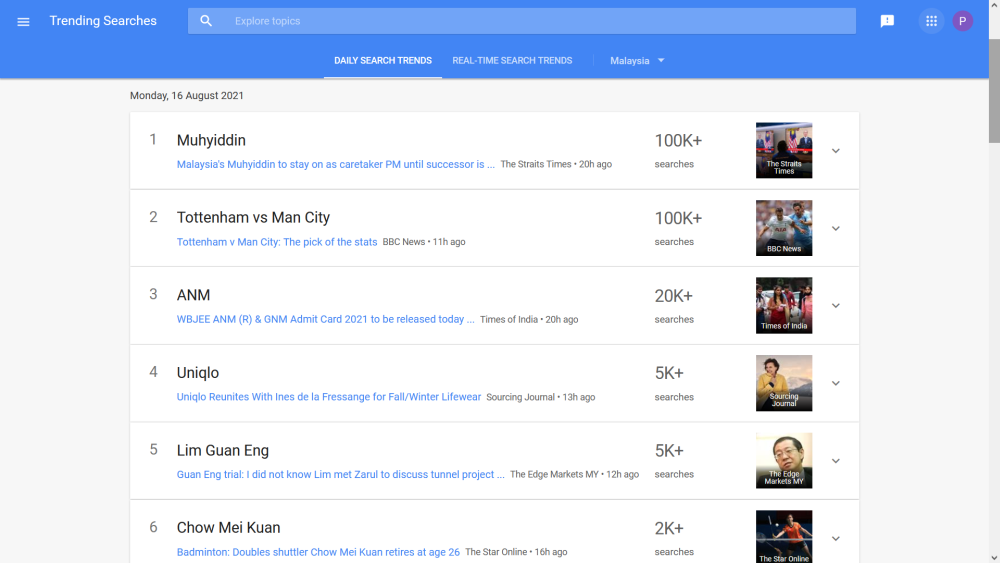Expand the Muhyiddin trend row
The image size is (1000, 563).
click(x=835, y=151)
